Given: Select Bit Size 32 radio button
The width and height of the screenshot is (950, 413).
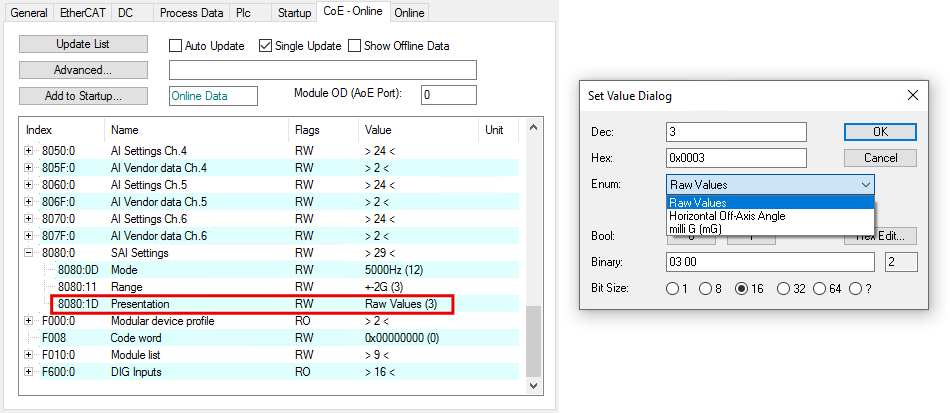Looking at the screenshot, I should (783, 289).
